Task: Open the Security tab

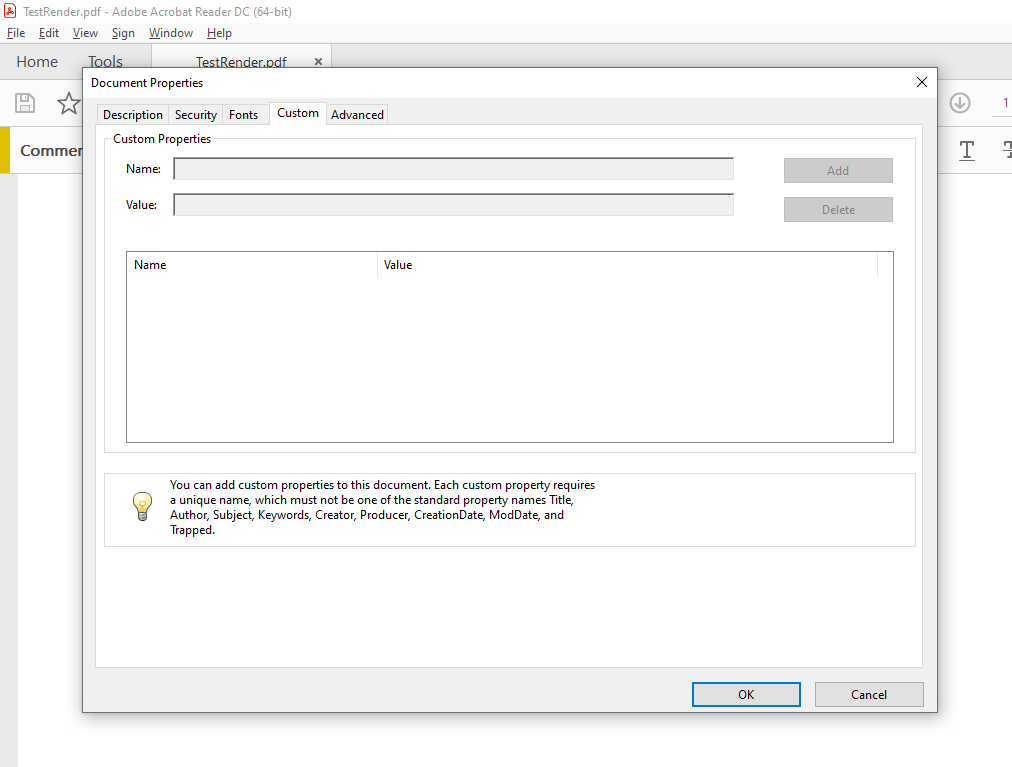Action: coord(196,115)
